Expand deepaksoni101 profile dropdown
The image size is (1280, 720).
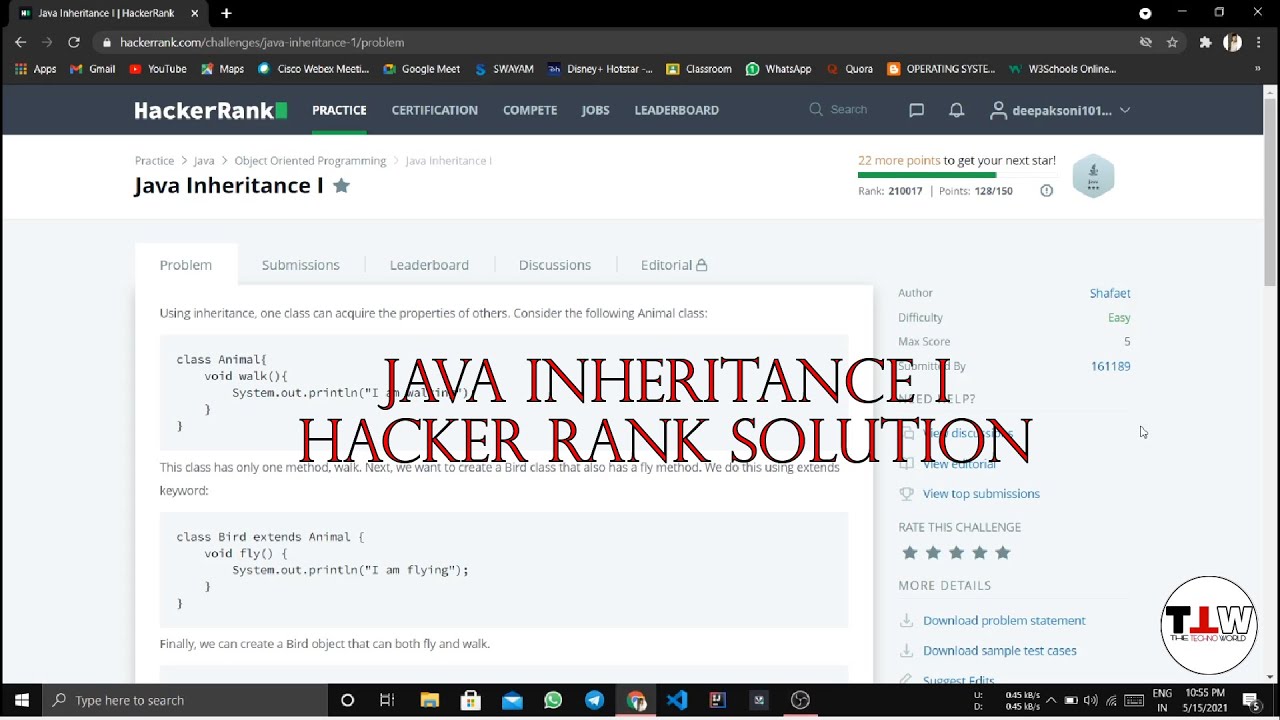pos(1060,110)
